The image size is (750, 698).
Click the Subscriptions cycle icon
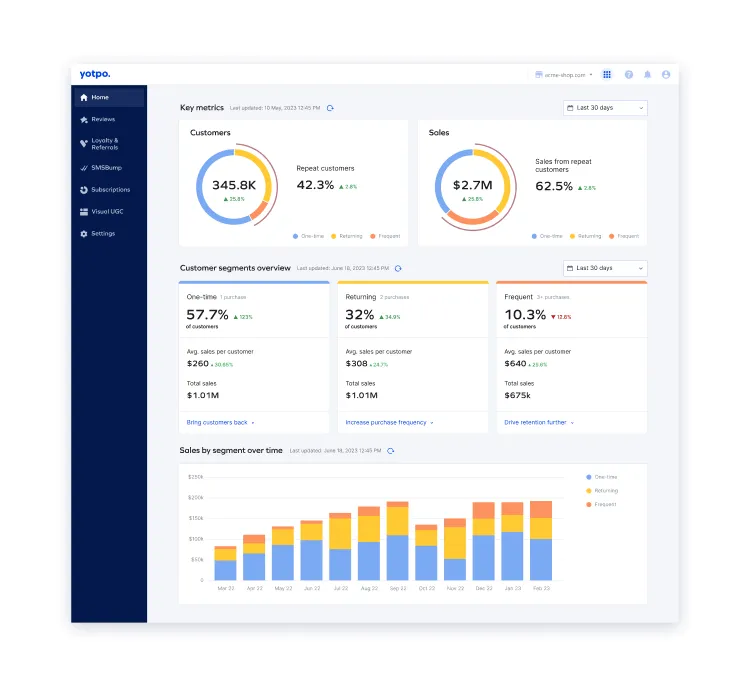[84, 190]
